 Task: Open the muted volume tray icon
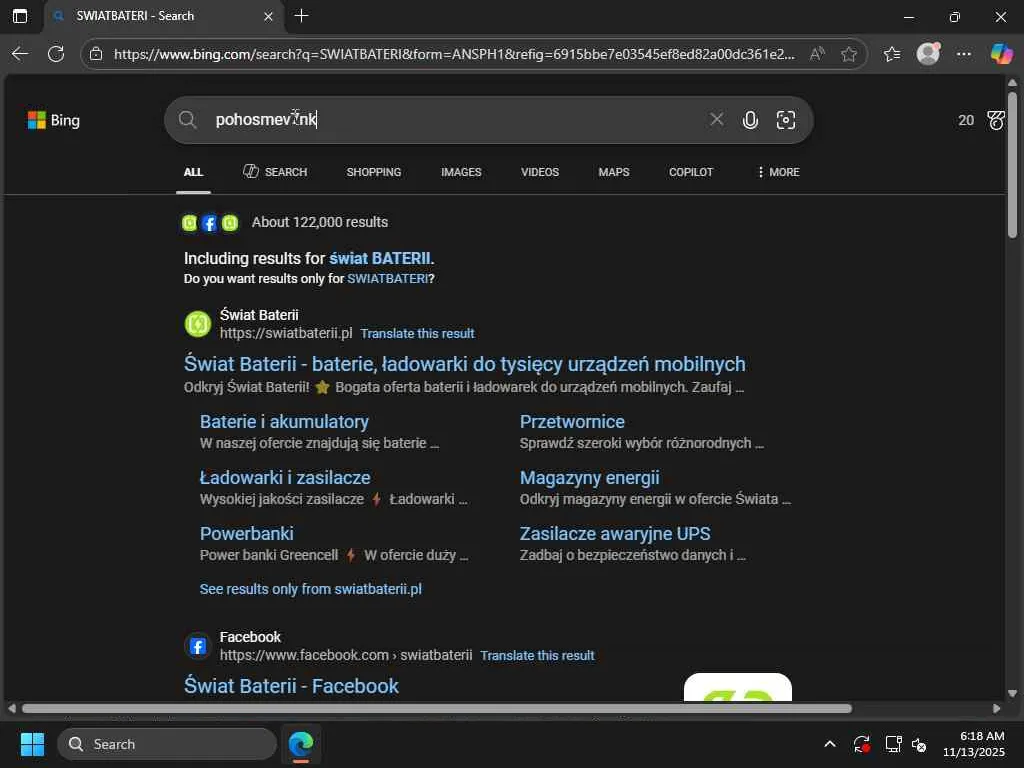[x=919, y=744]
